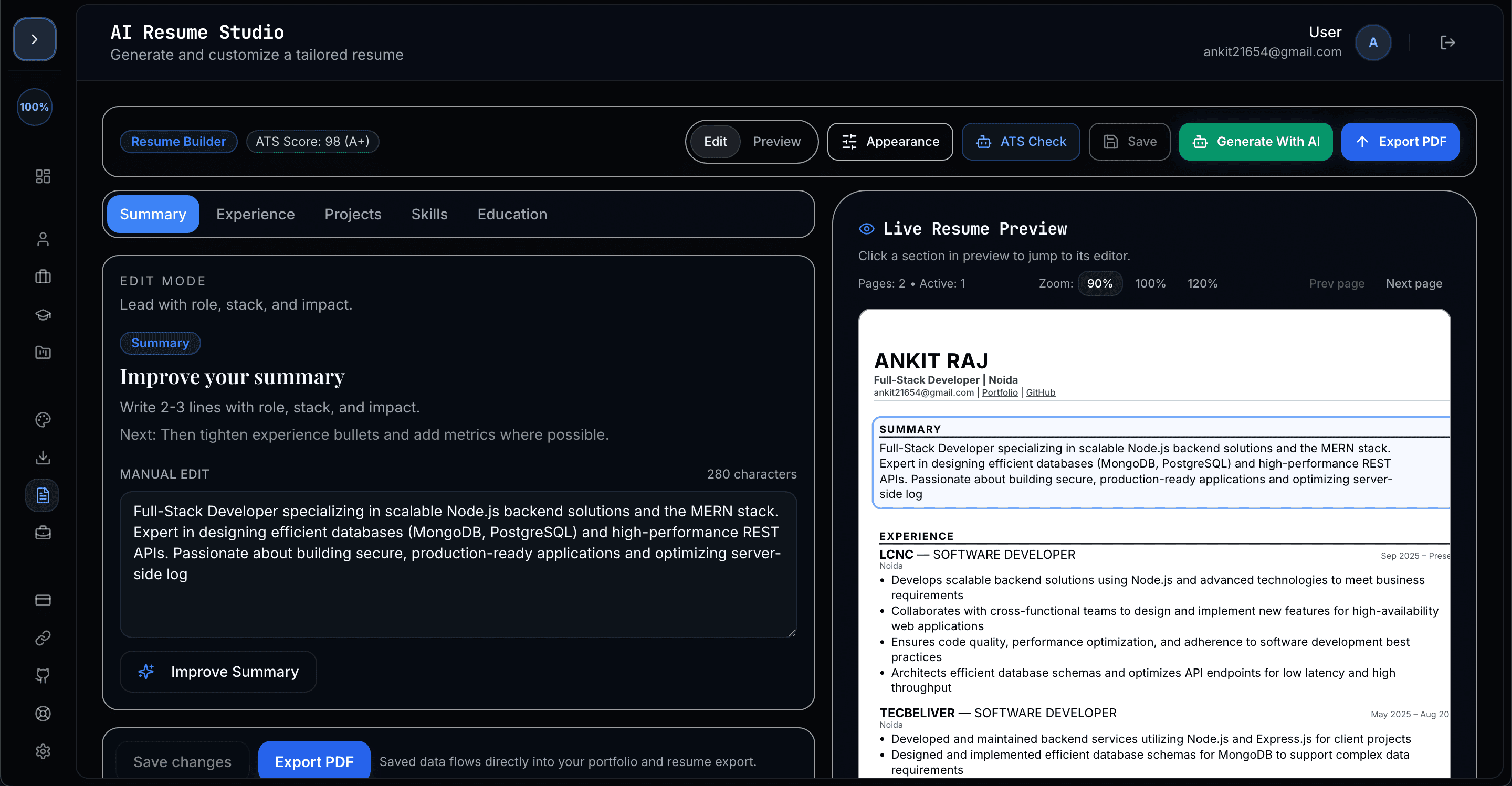Click the floppy disk icon on Save
Screen dimensions: 1512x786
click(1110, 141)
